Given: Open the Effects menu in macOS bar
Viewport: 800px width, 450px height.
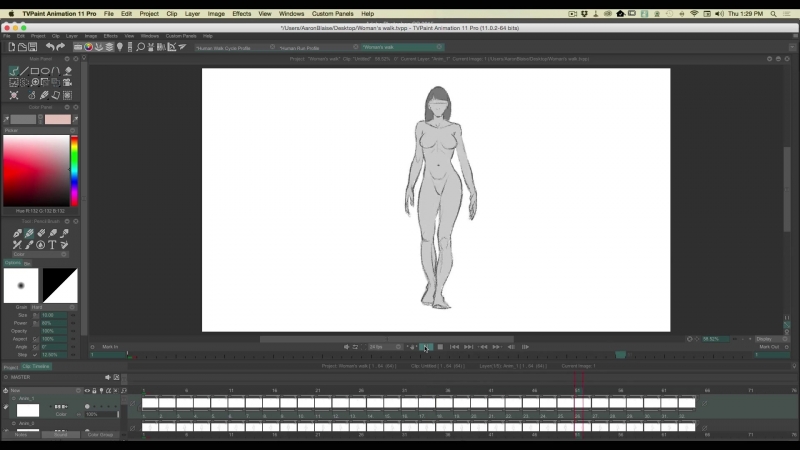Looking at the screenshot, I should click(241, 14).
